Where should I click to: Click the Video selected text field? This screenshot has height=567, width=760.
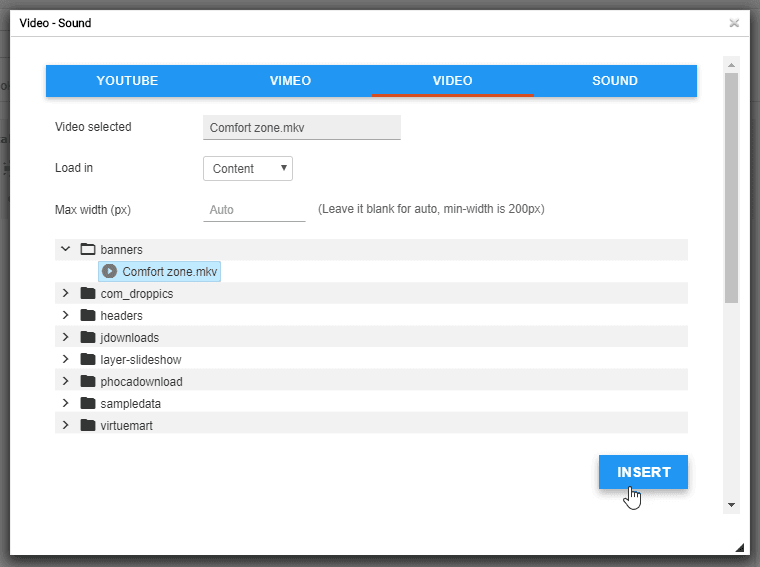click(301, 128)
